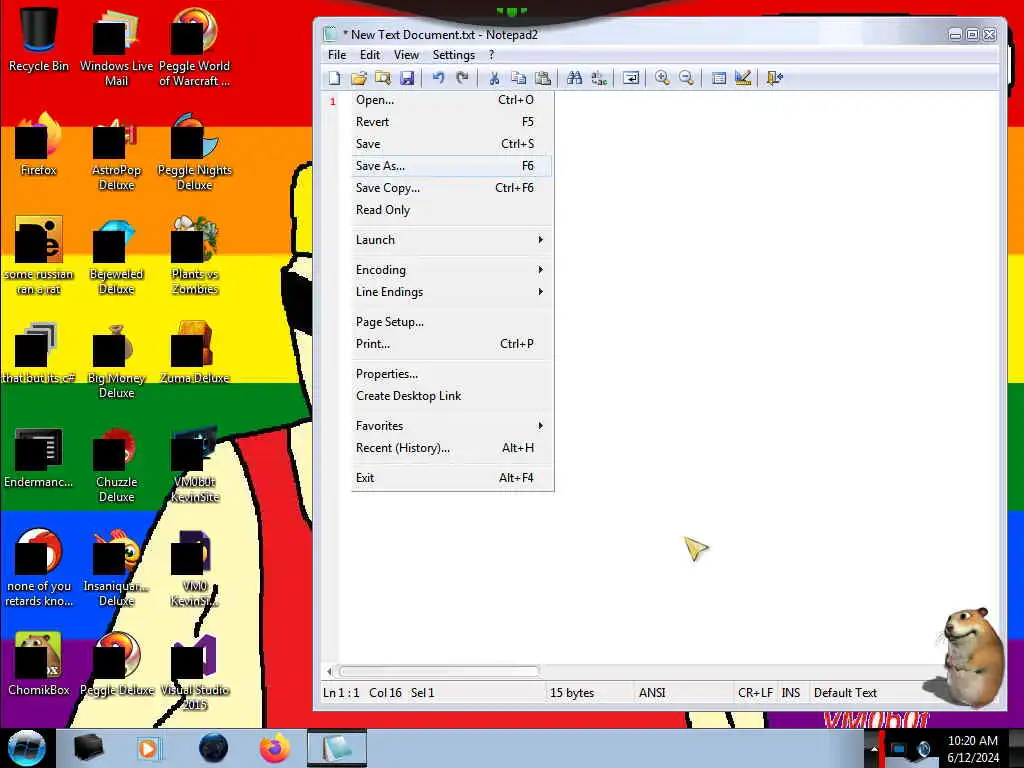The width and height of the screenshot is (1024, 768).
Task: Click the Copy toolbar icon
Action: point(519,78)
